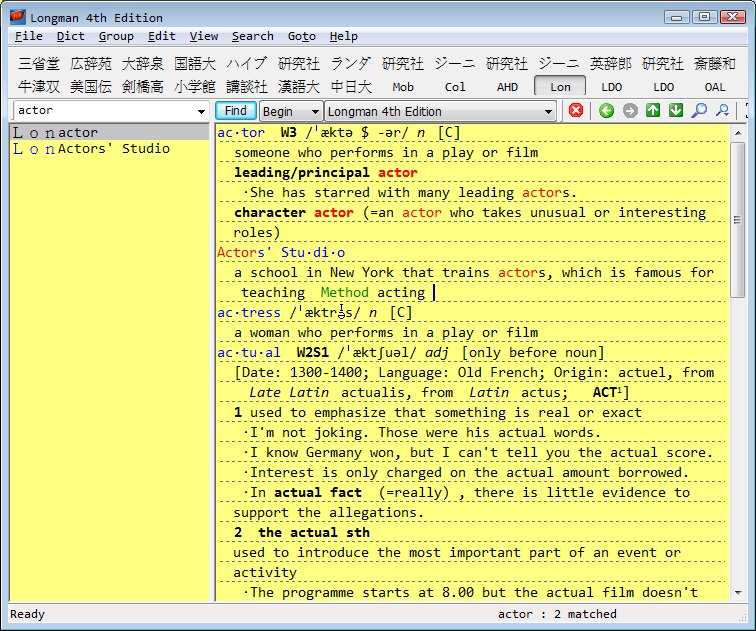Toggle the Lon dictionary button
Image resolution: width=756 pixels, height=631 pixels.
click(560, 87)
